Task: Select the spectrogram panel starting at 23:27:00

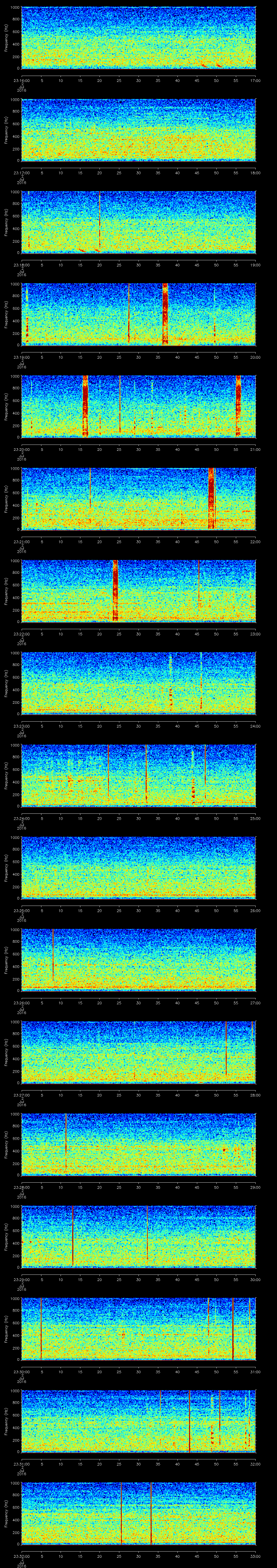Action: coord(138,1052)
